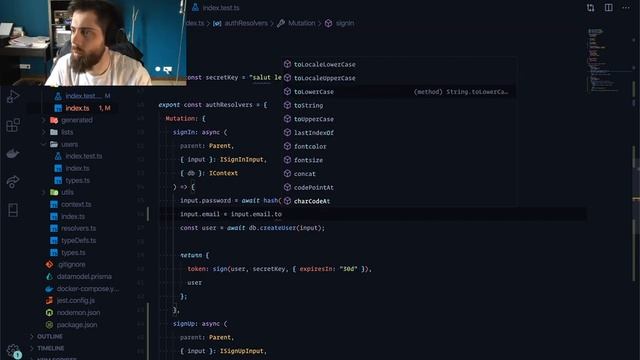Open the types.ts file above .gitignore
The width and height of the screenshot is (640, 360).
click(x=73, y=253)
